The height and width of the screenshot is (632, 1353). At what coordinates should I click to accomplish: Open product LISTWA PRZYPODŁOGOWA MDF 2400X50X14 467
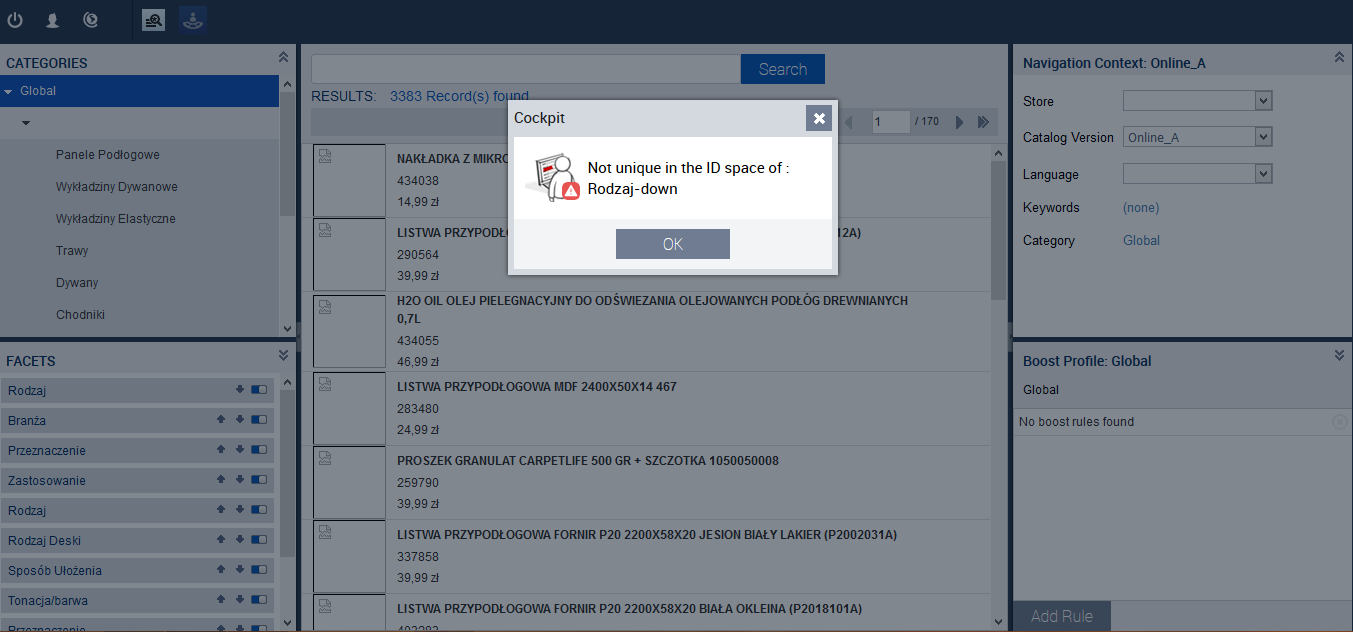click(x=537, y=387)
